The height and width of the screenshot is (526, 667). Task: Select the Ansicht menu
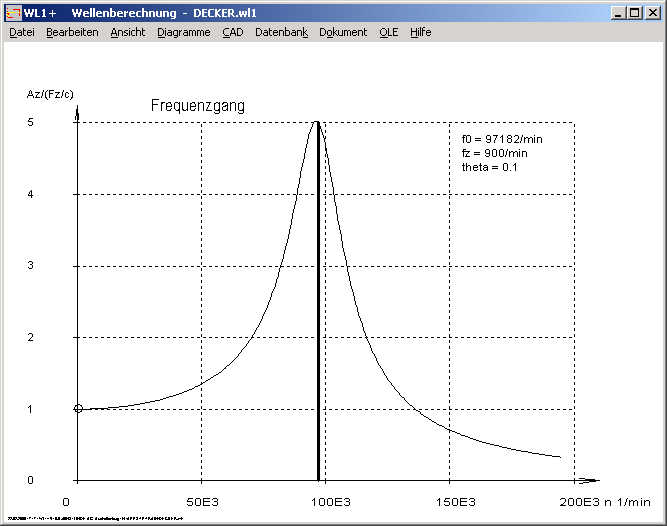tap(128, 32)
